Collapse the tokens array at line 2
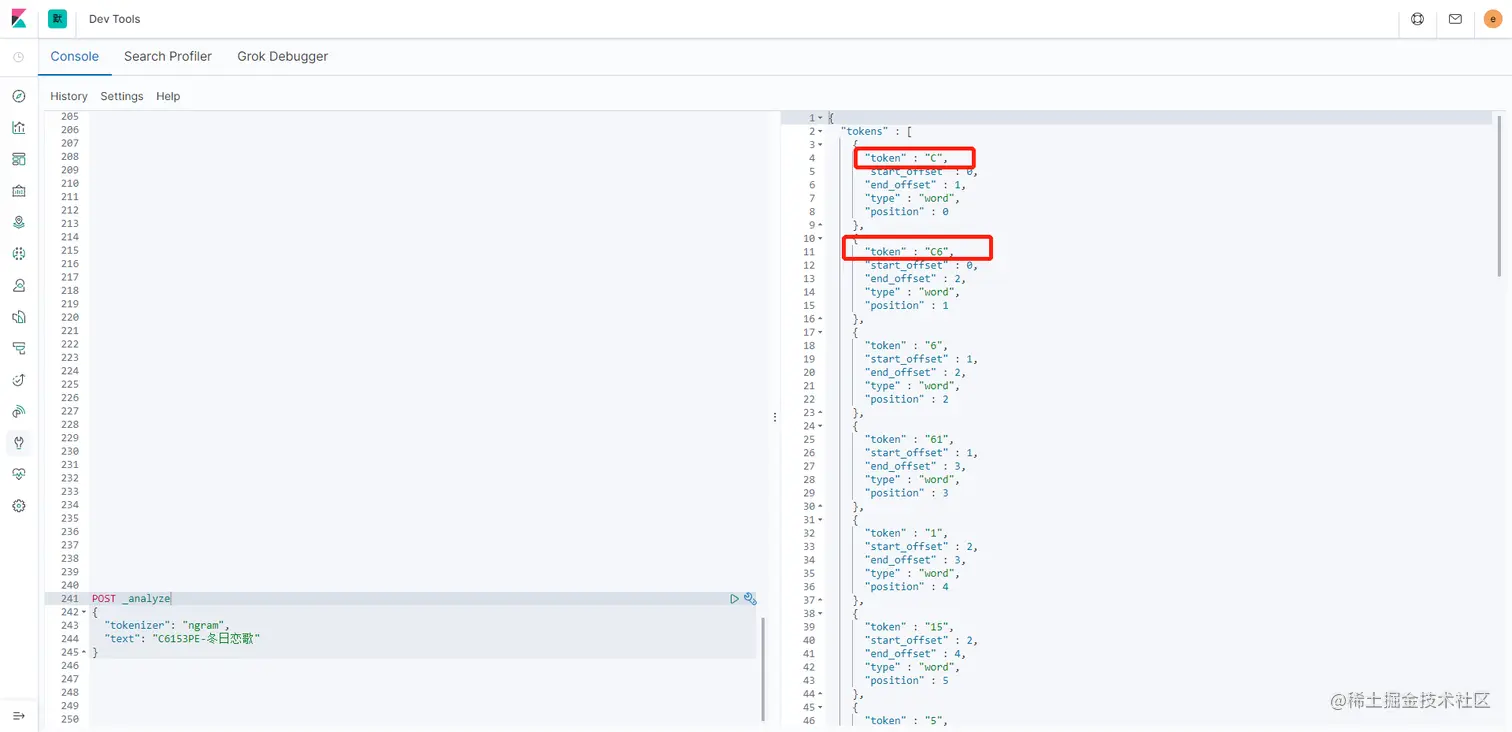 point(821,131)
